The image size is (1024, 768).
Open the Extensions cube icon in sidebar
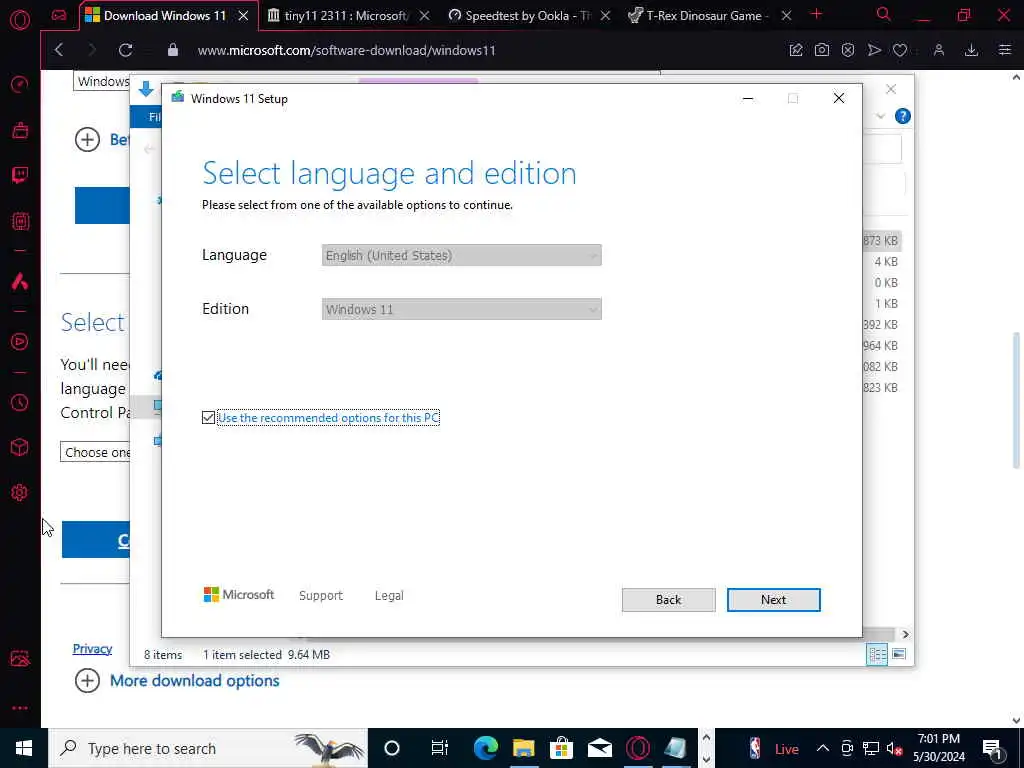coord(20,447)
